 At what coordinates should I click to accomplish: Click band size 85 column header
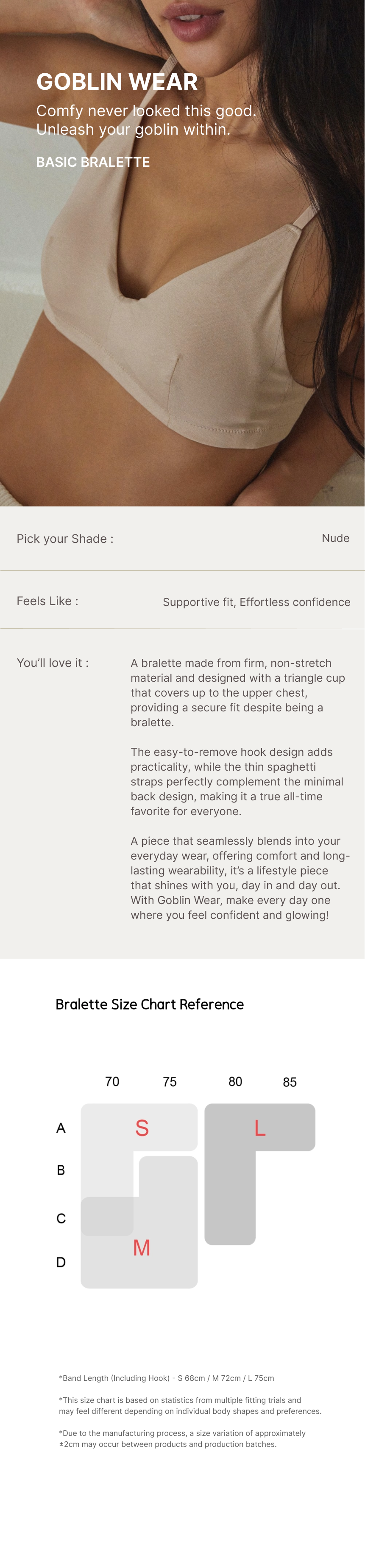tap(290, 1082)
